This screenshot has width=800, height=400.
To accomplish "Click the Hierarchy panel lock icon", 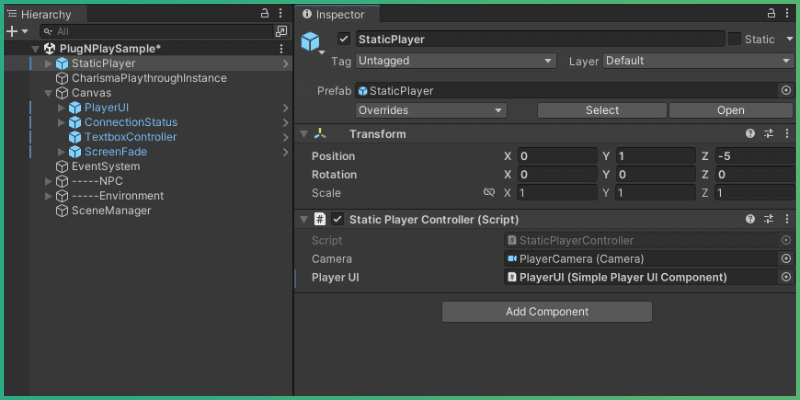I will pyautogui.click(x=264, y=14).
